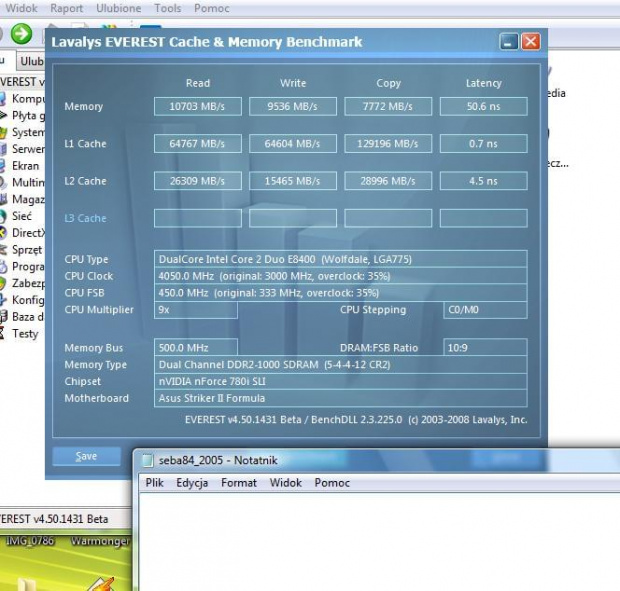Select the Komputer tree item
This screenshot has height=591, width=620.
click(23, 98)
